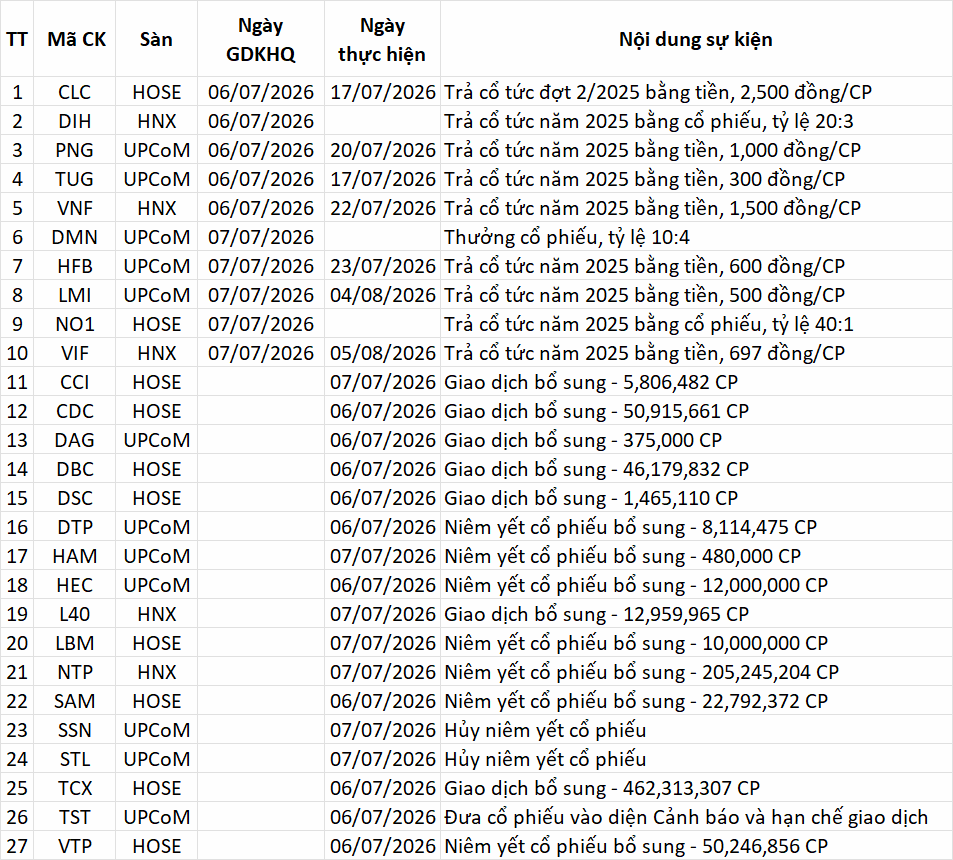953x860 pixels.
Task: Select stock code DBC cell
Action: (x=75, y=469)
